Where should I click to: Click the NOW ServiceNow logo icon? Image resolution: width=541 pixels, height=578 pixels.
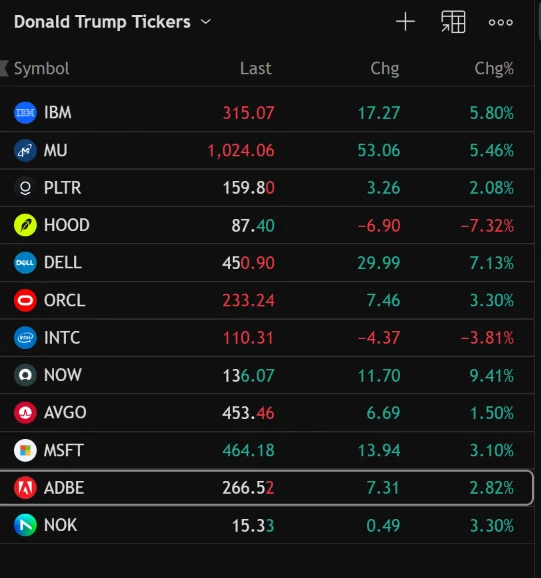tap(25, 375)
